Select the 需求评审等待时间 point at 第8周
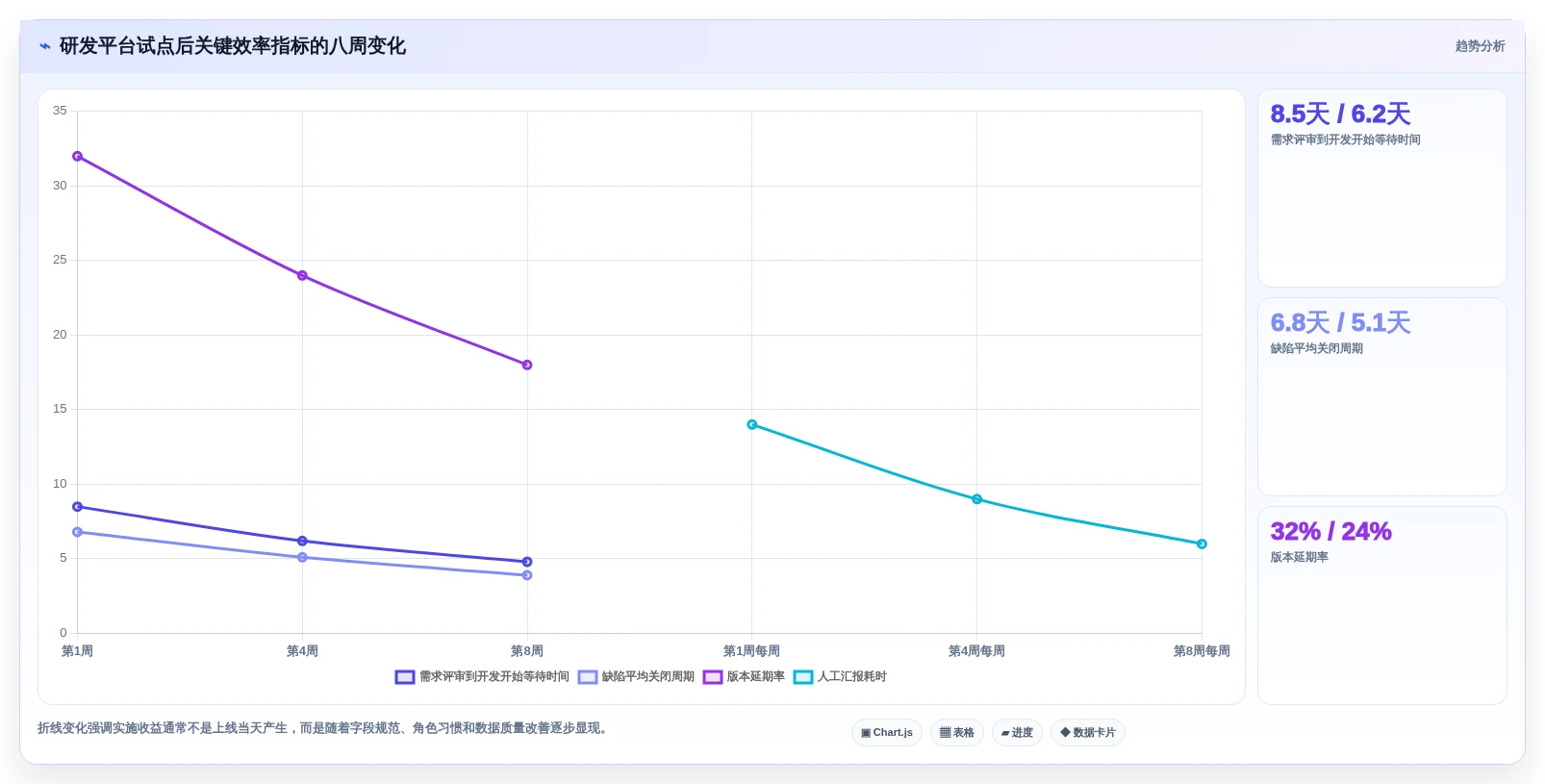Image resolution: width=1545 pixels, height=784 pixels. tap(527, 562)
